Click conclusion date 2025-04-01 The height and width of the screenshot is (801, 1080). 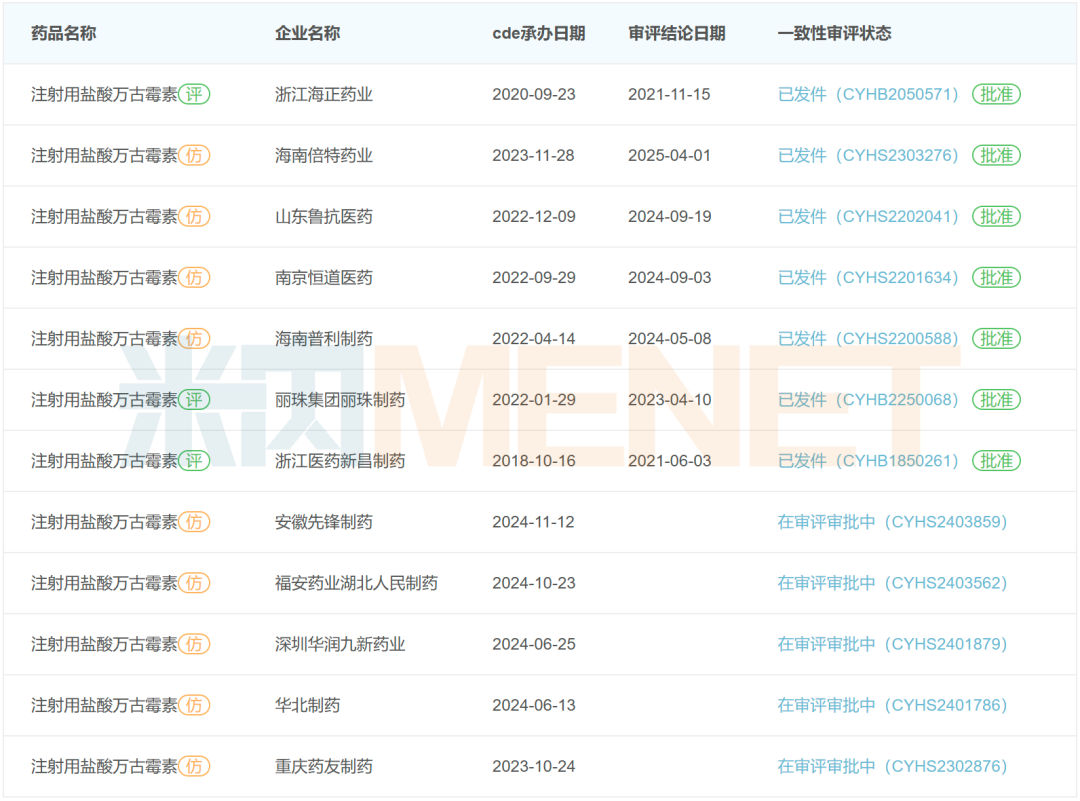[669, 156]
